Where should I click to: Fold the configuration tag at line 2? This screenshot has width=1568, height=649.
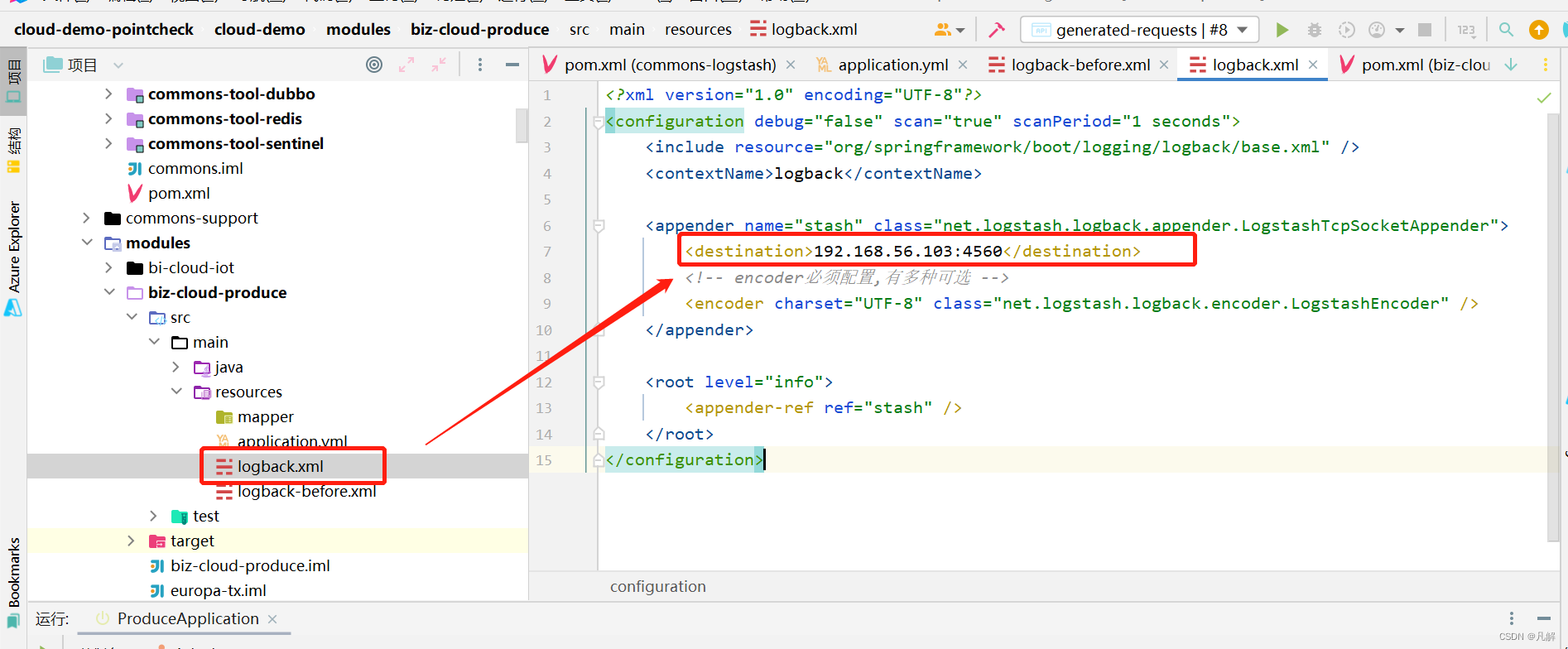pos(599,122)
